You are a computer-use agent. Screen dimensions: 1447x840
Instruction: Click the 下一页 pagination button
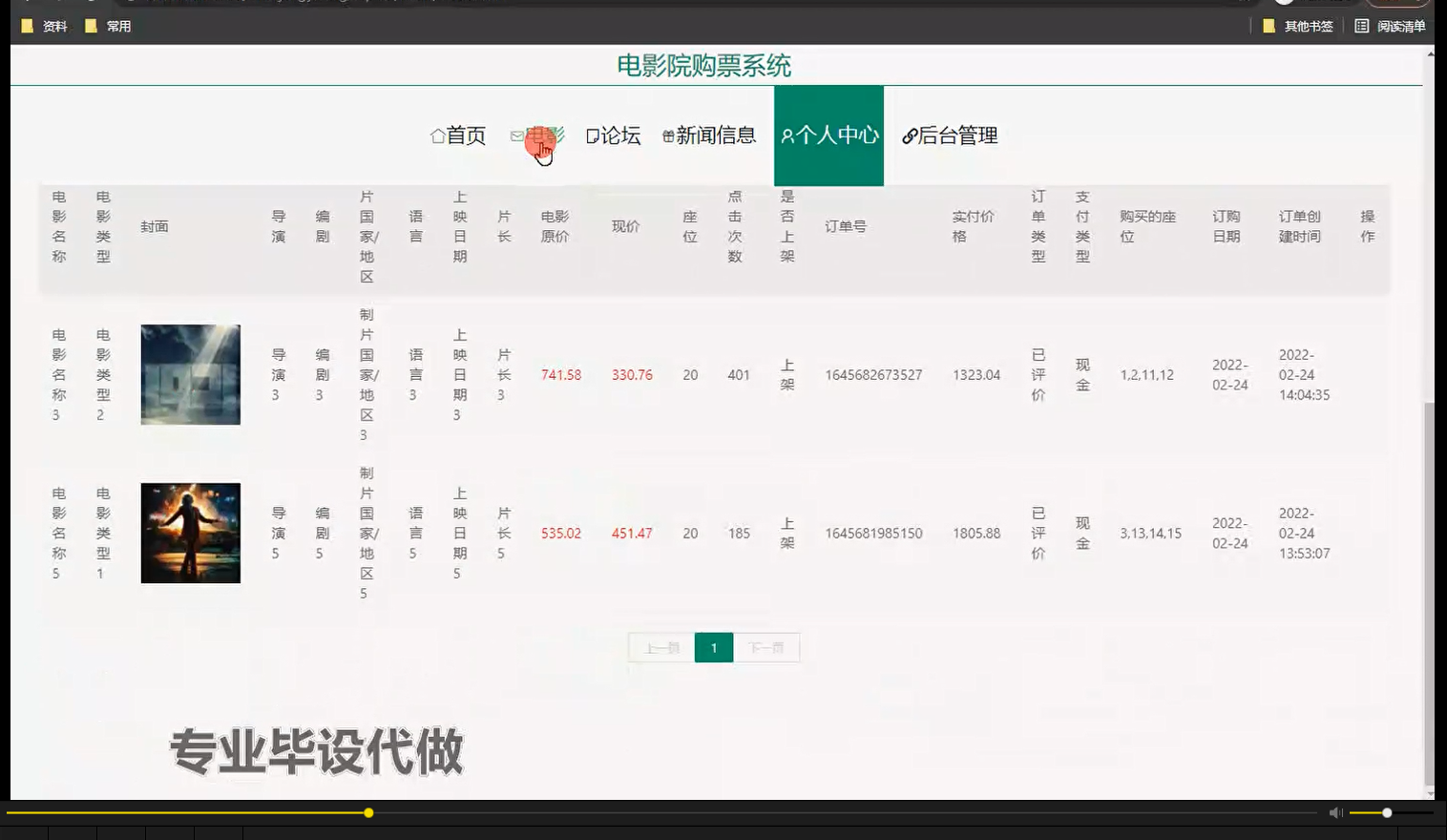click(x=766, y=646)
